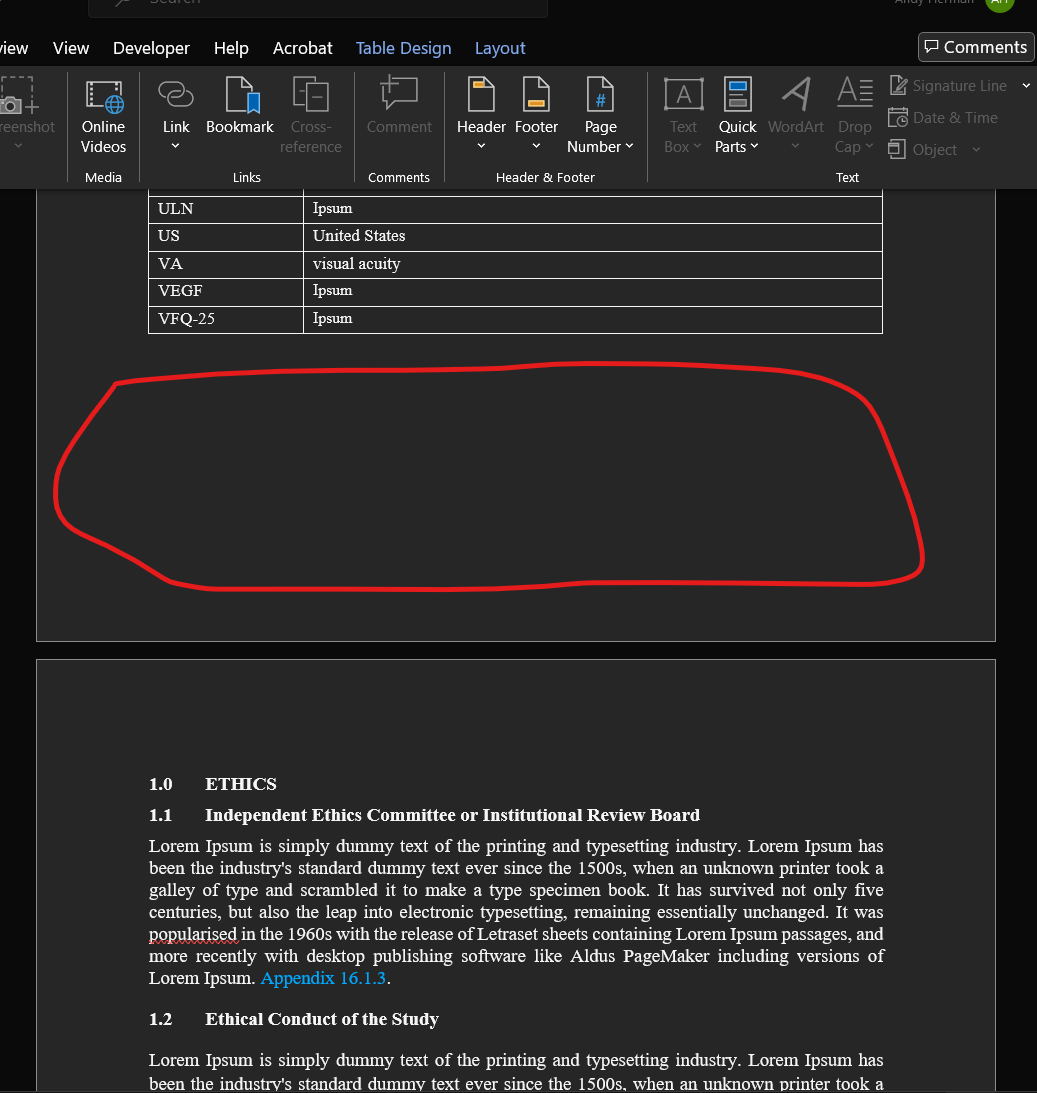Switch to the Table Design tab
Image resolution: width=1037 pixels, height=1093 pixels.
coord(403,47)
